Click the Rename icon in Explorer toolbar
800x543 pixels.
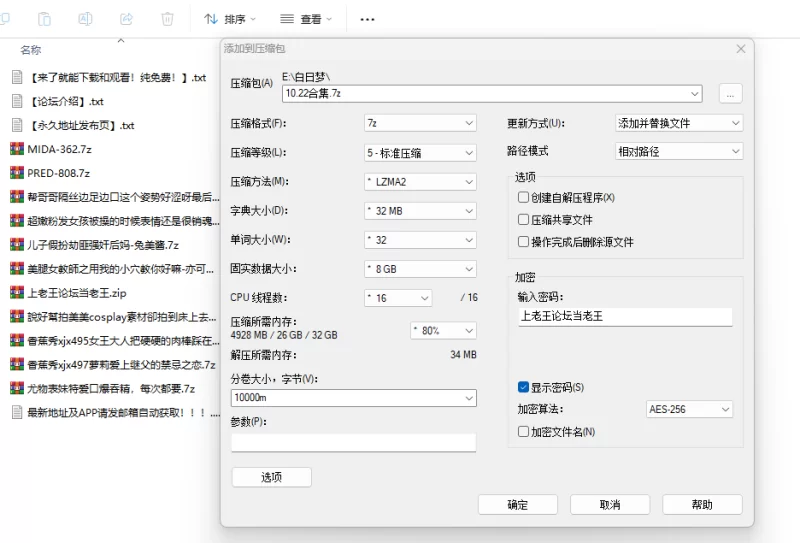point(86,19)
